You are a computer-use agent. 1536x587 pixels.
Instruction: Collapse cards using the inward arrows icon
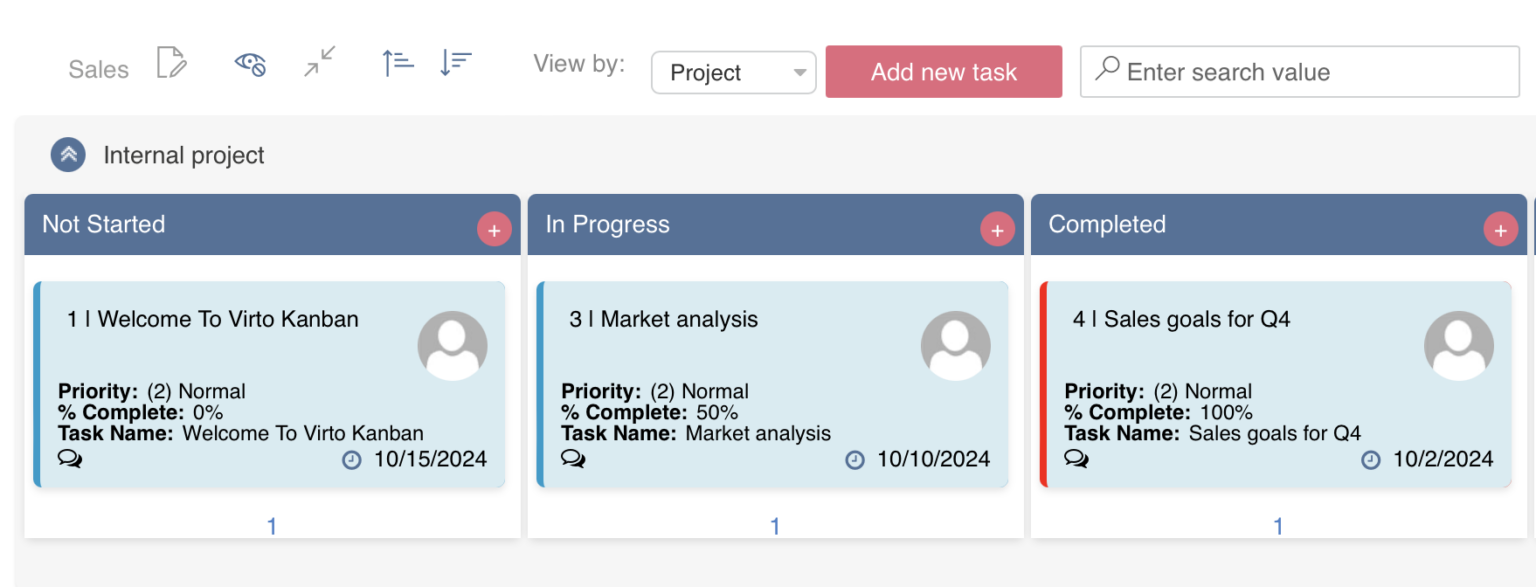point(318,63)
